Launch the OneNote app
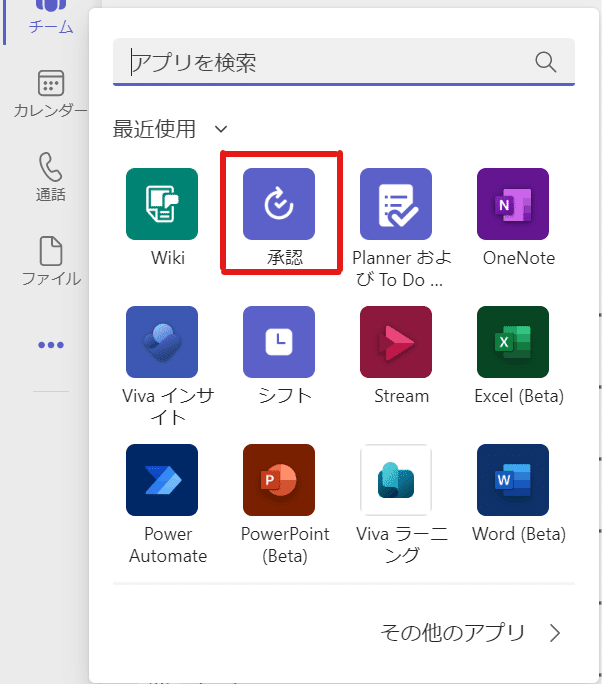The width and height of the screenshot is (603, 684). tap(513, 204)
